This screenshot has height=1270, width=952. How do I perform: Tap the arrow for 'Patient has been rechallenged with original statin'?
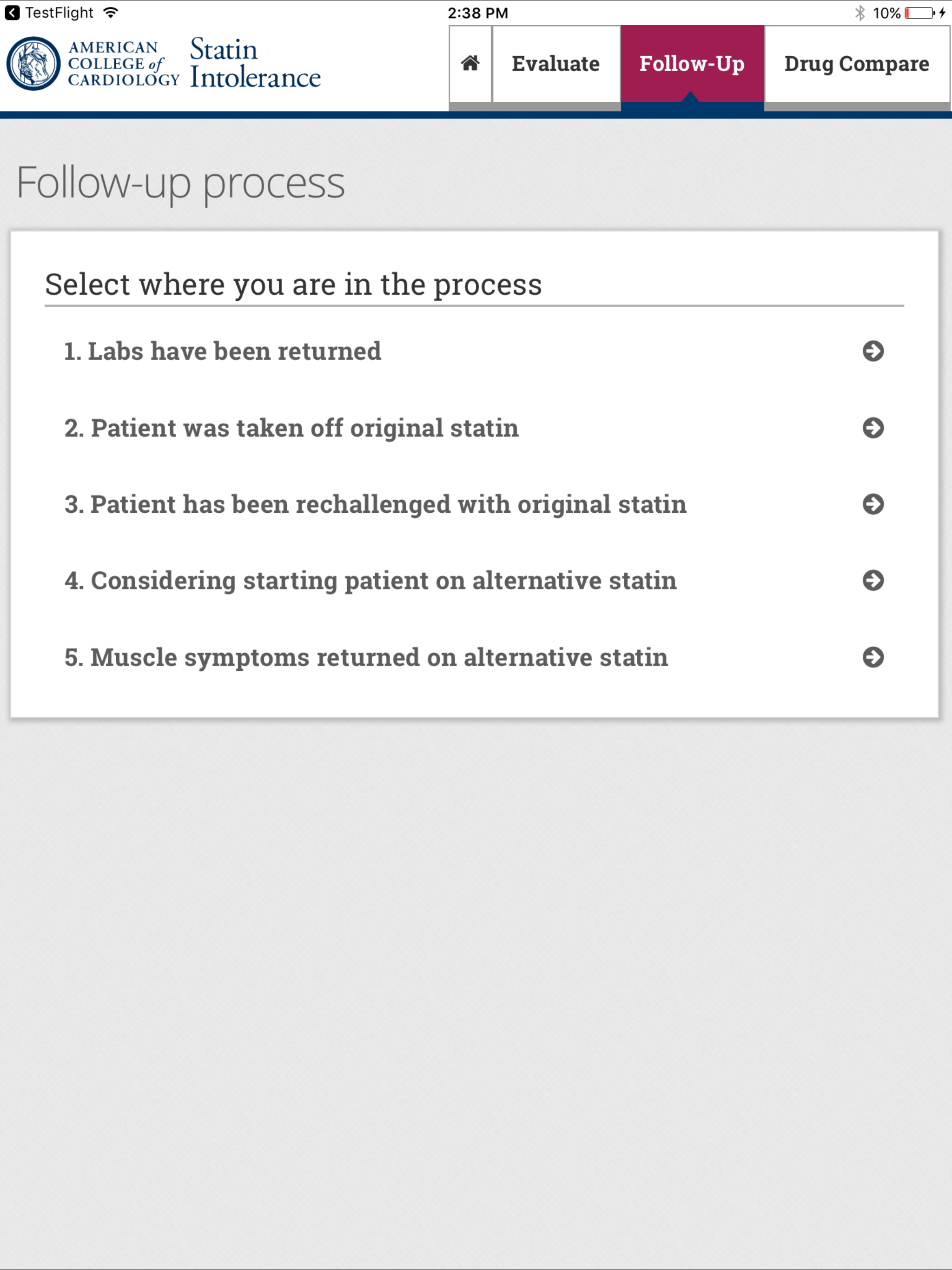[873, 504]
